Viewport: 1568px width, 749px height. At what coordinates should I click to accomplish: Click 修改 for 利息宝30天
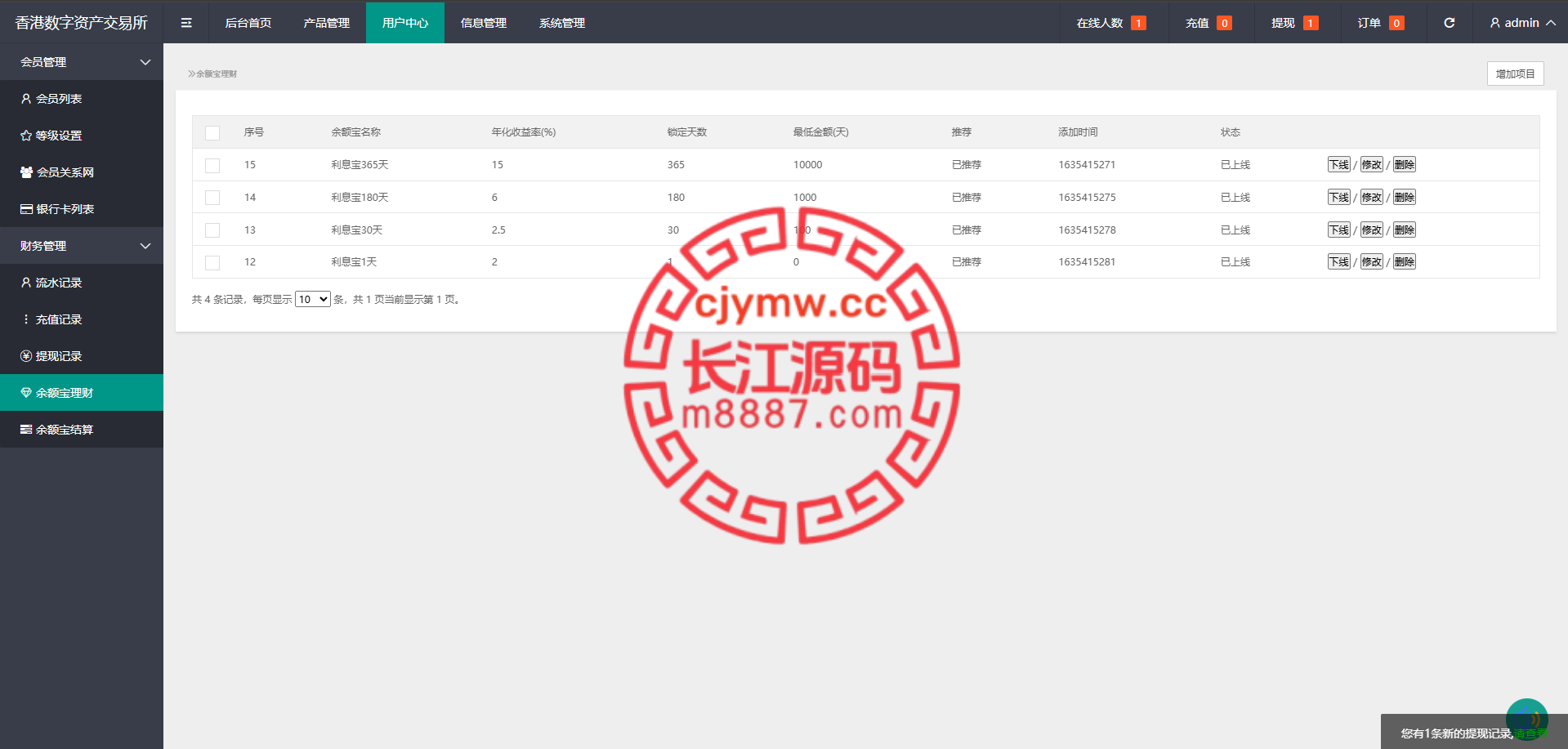click(1371, 230)
